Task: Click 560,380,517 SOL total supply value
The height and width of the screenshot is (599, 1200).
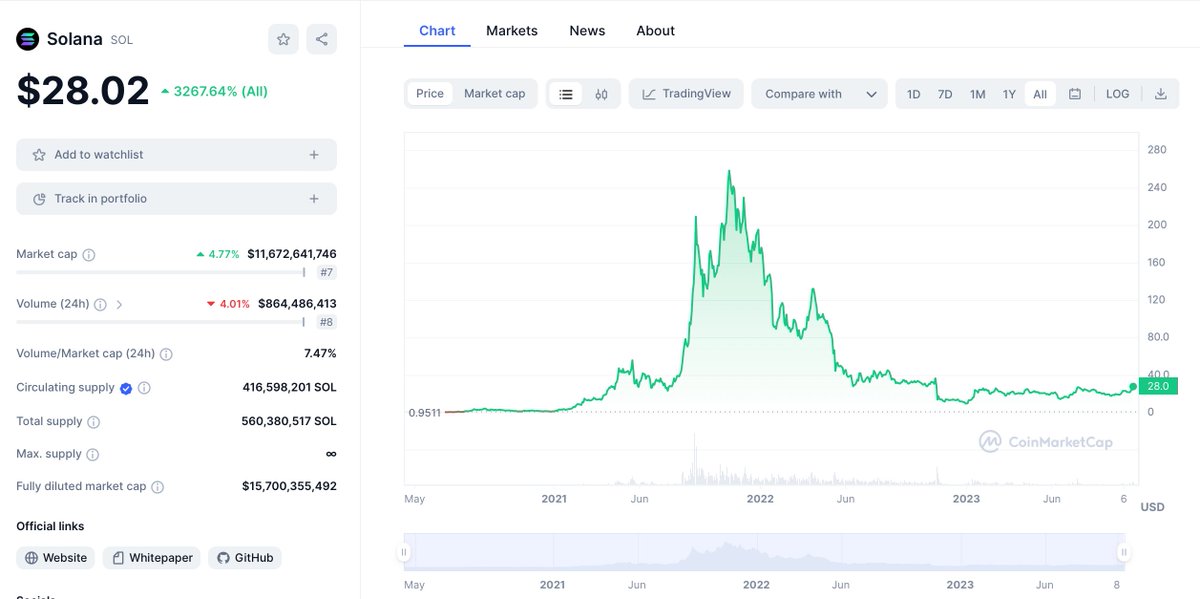Action: click(289, 421)
